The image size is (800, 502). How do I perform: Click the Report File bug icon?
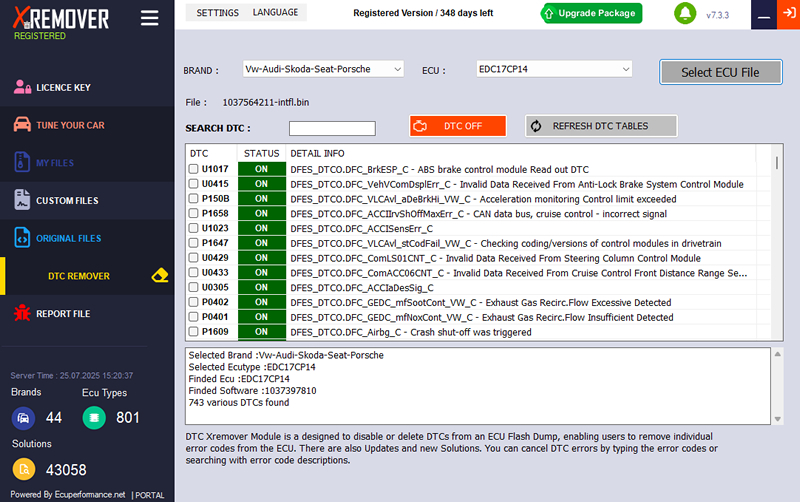click(x=22, y=313)
